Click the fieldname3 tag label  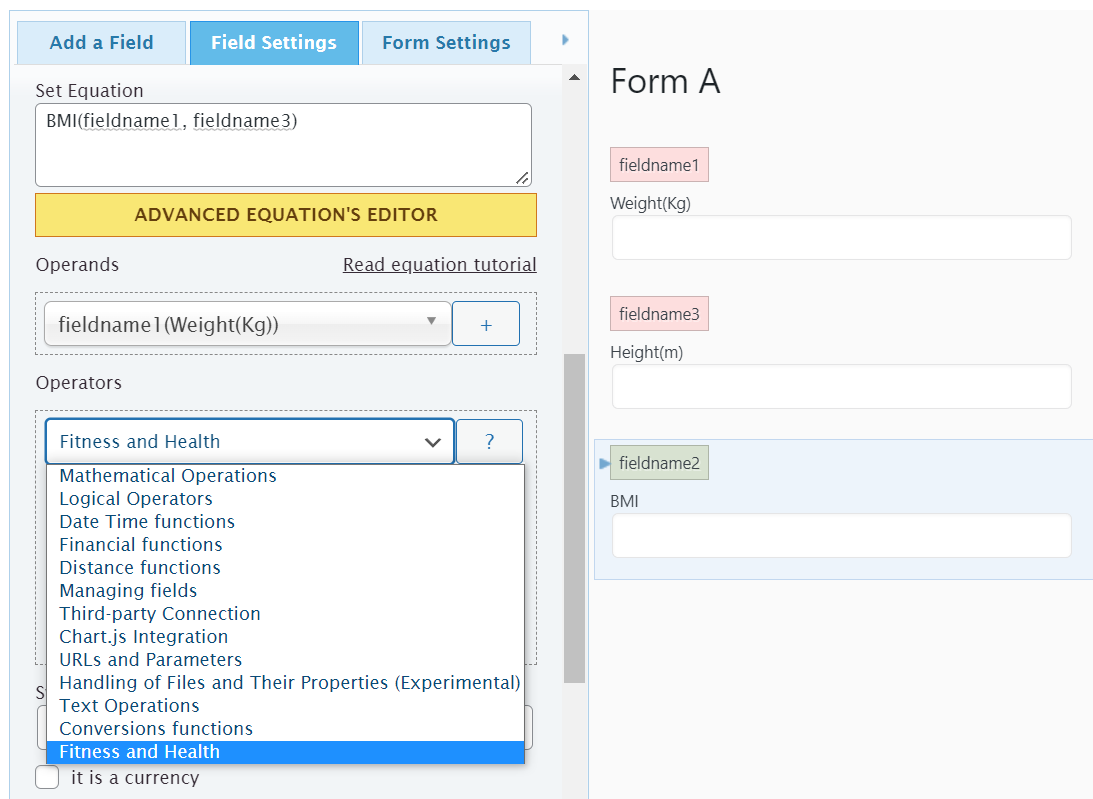point(659,314)
